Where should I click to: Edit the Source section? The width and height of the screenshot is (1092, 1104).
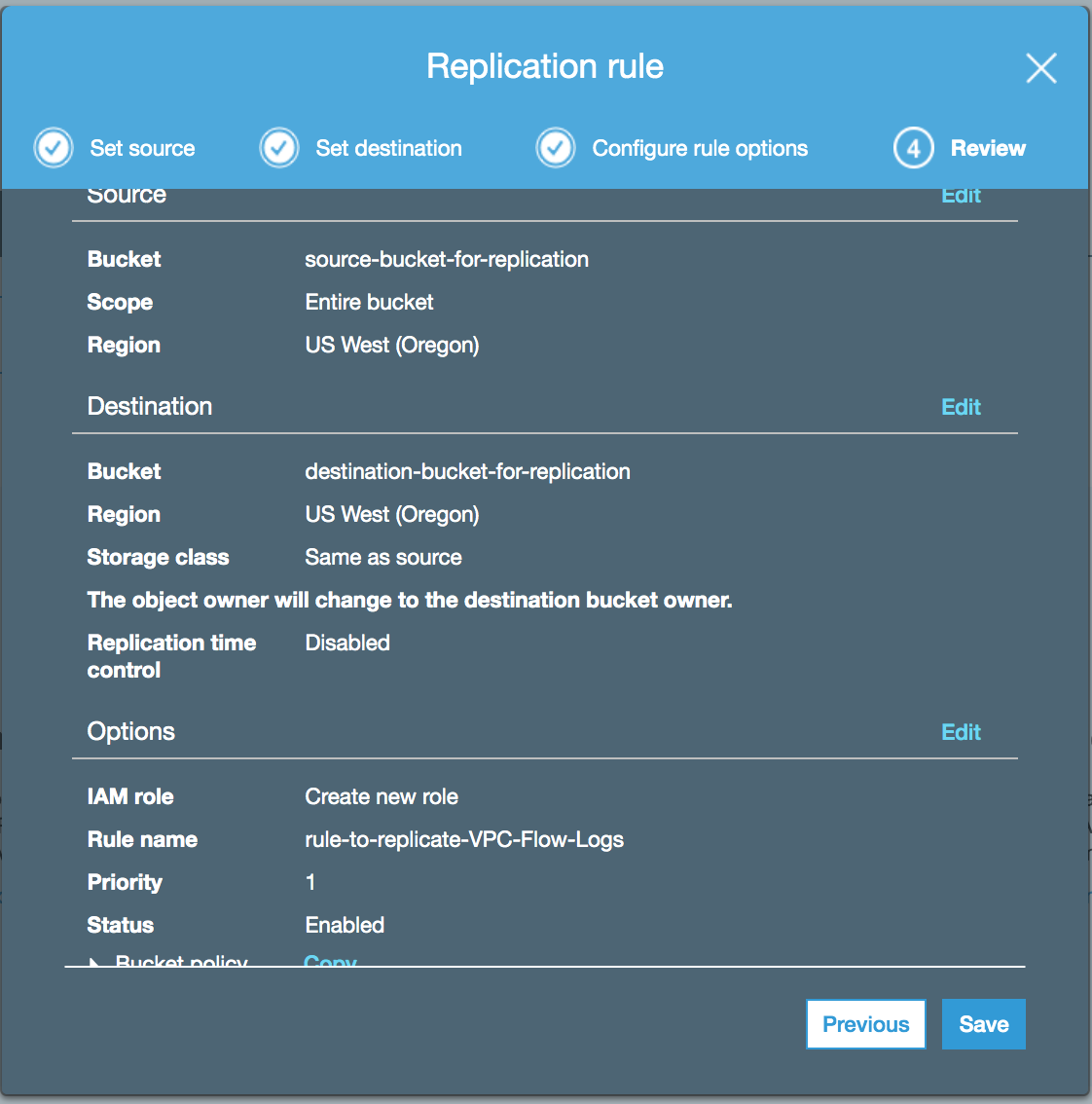click(961, 195)
